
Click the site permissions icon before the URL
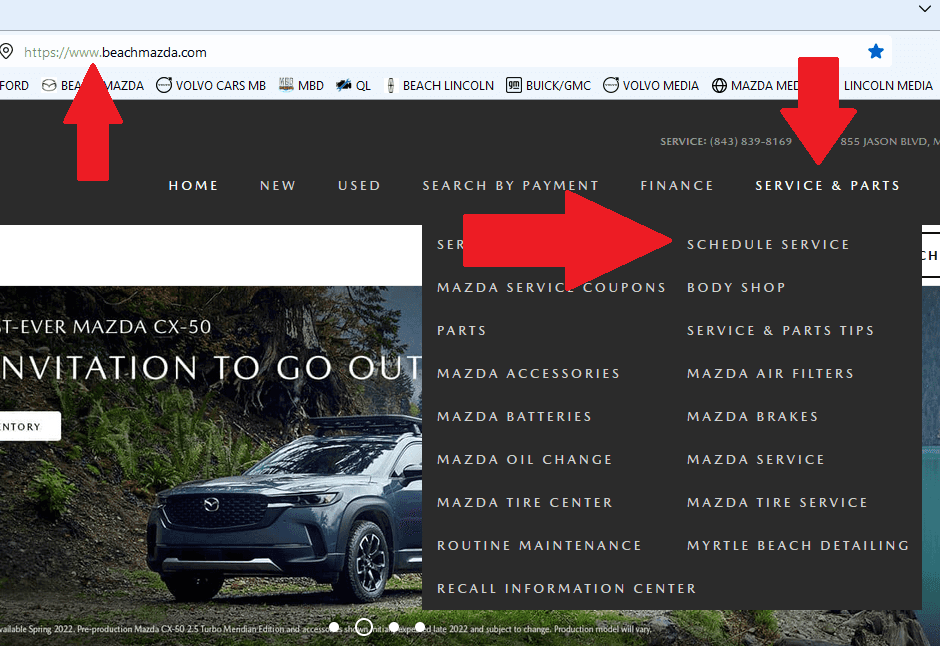(6, 52)
